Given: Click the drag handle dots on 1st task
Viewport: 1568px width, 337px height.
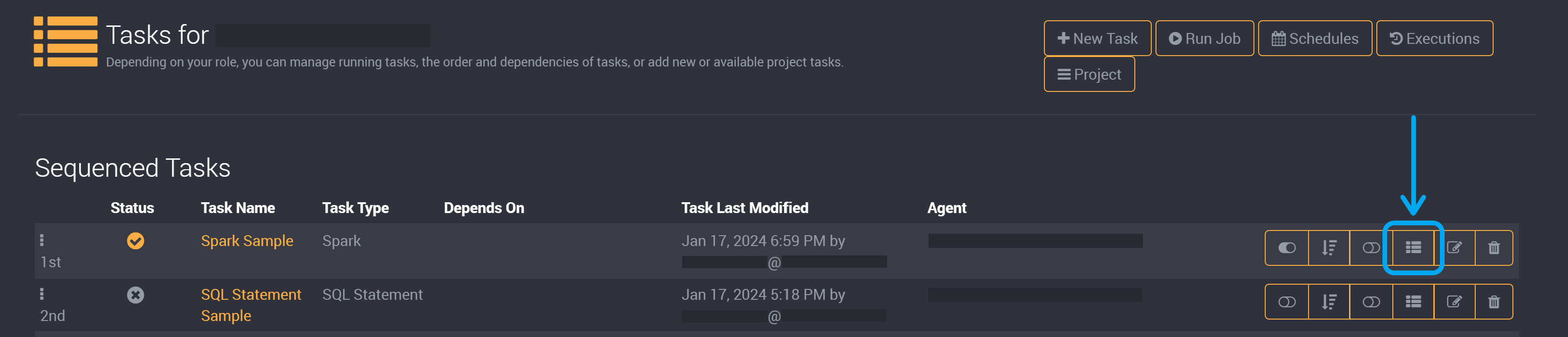Looking at the screenshot, I should tap(41, 240).
